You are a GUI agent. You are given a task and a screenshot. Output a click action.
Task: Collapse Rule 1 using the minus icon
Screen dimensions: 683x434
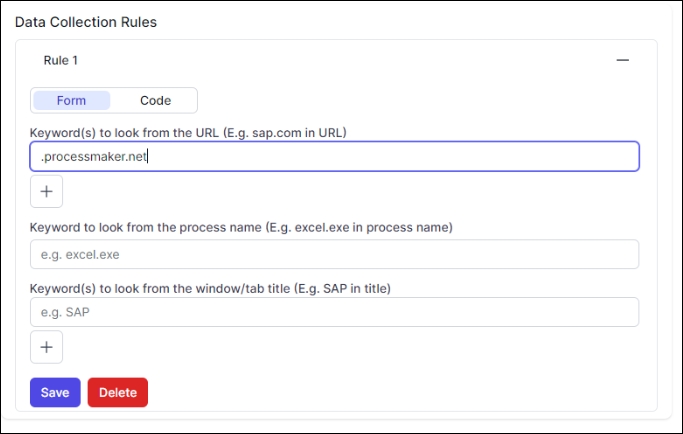click(x=622, y=60)
